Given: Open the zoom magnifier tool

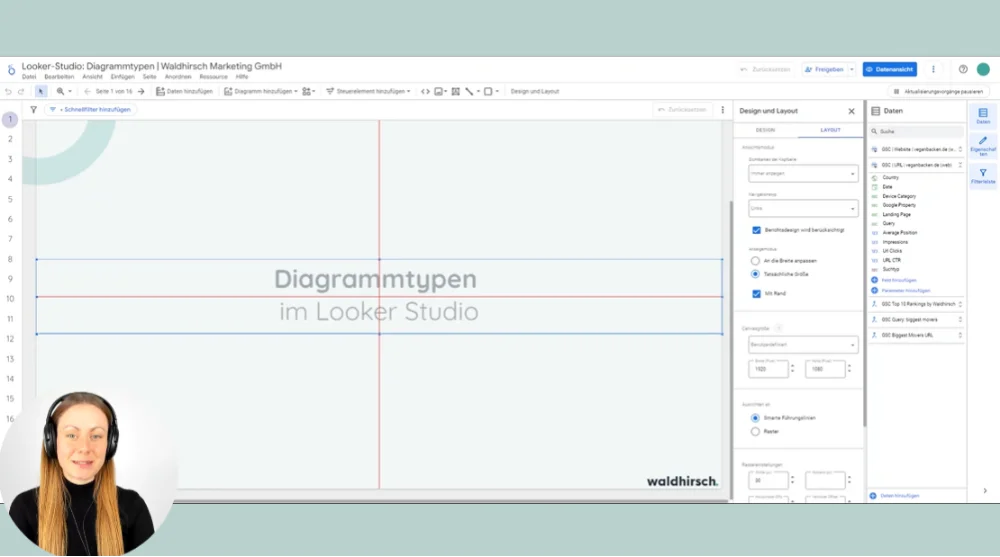Looking at the screenshot, I should pos(61,91).
